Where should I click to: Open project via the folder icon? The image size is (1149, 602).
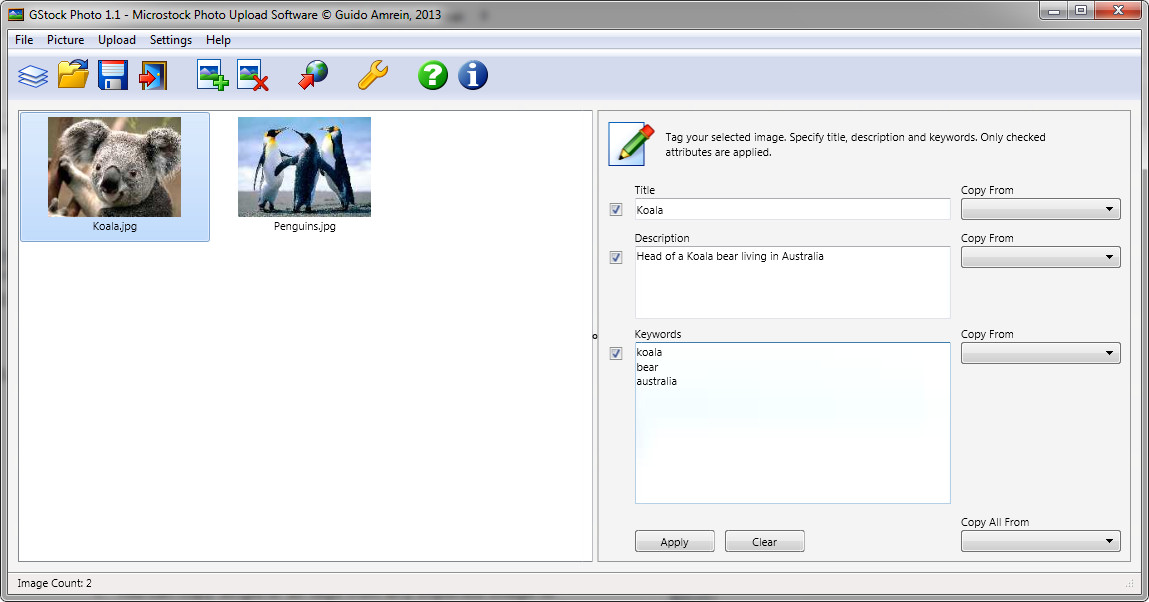point(73,75)
